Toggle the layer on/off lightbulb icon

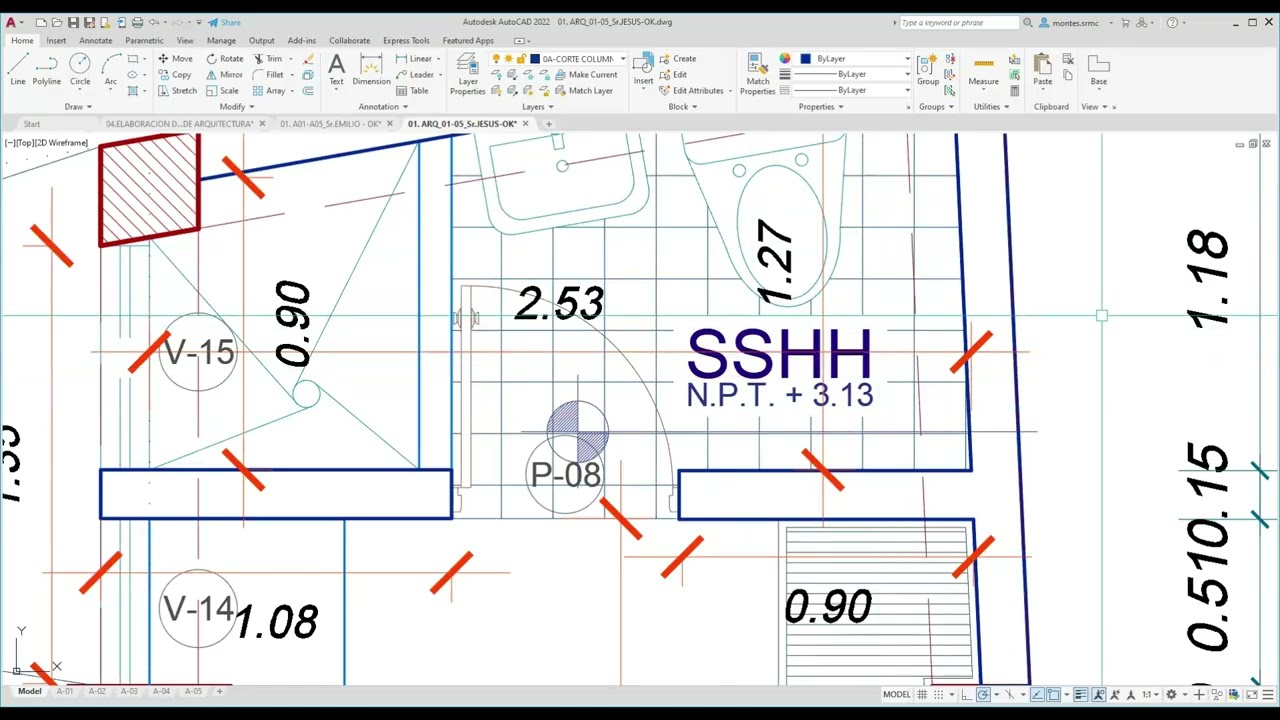point(496,59)
